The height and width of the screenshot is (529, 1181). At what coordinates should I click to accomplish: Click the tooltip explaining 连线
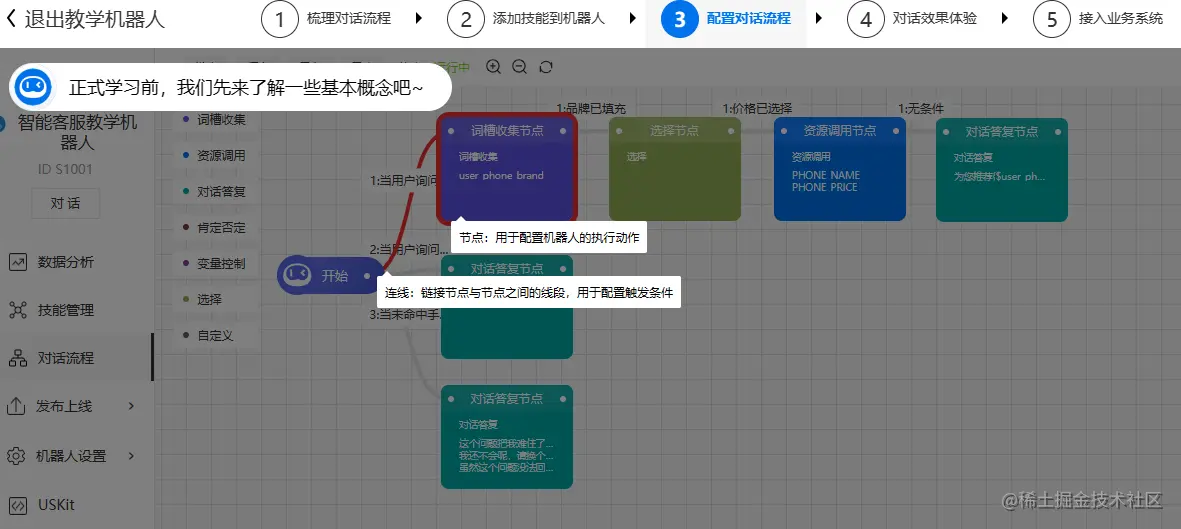[529, 292]
